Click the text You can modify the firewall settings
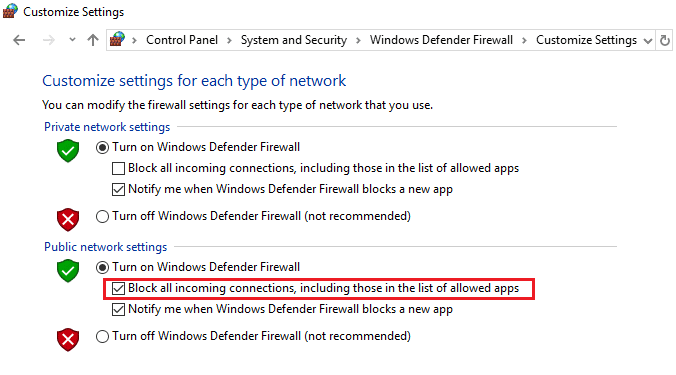The image size is (676, 375). (237, 105)
